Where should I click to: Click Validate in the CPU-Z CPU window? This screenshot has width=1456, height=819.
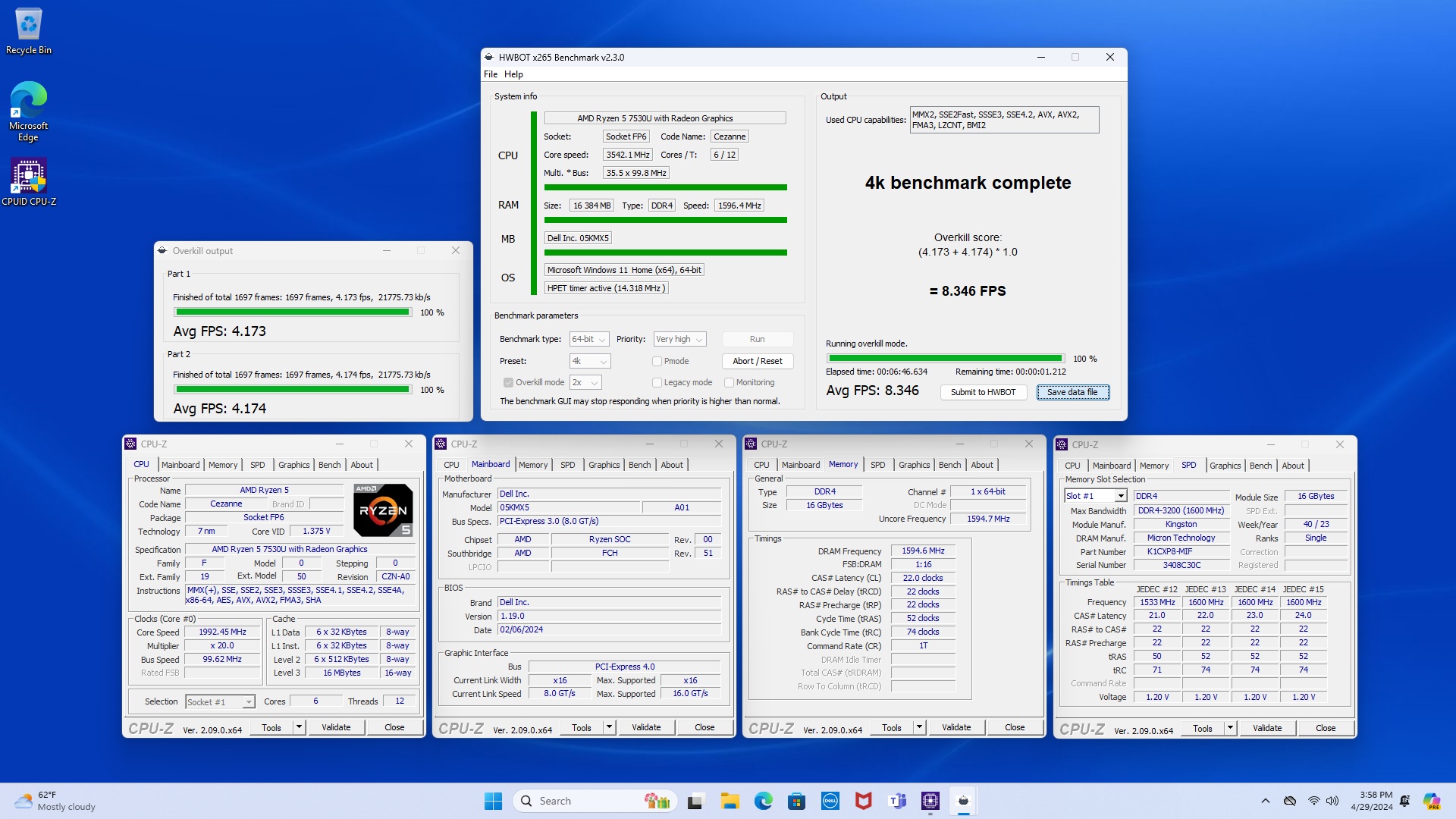(x=336, y=727)
